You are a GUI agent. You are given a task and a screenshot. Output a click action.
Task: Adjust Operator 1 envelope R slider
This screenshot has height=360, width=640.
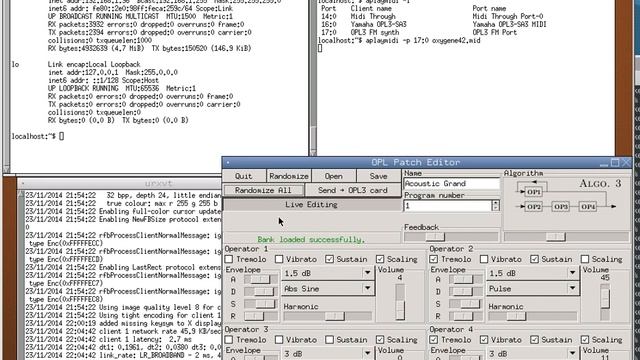261,316
